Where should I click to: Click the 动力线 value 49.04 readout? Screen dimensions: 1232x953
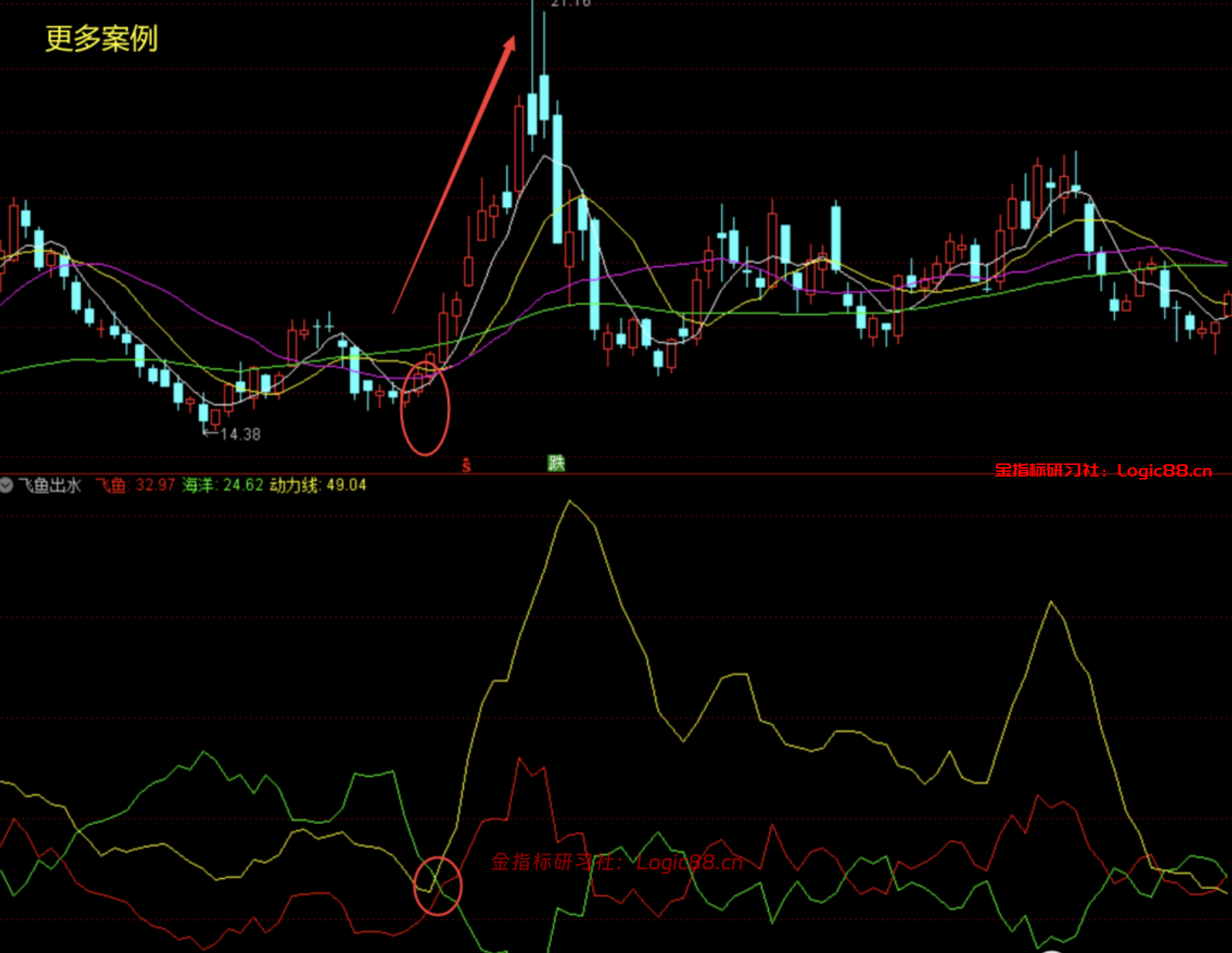318,485
